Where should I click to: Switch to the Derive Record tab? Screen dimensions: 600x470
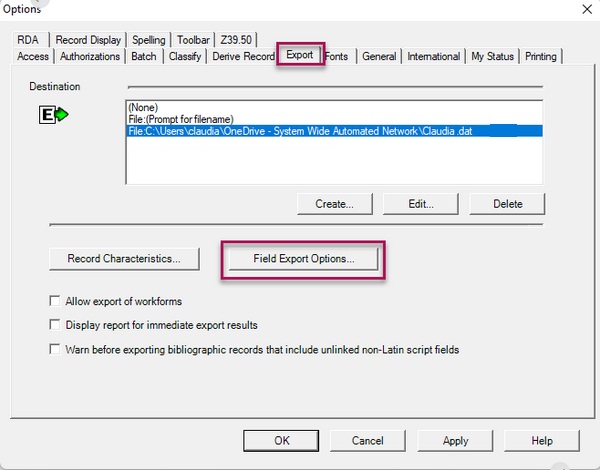tap(243, 56)
